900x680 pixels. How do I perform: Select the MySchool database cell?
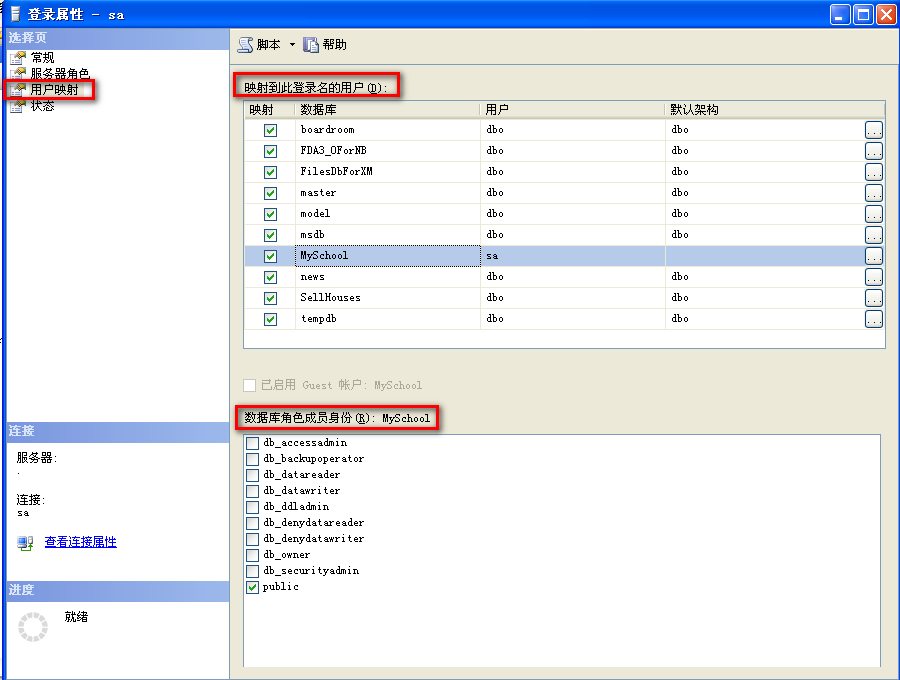(x=388, y=256)
